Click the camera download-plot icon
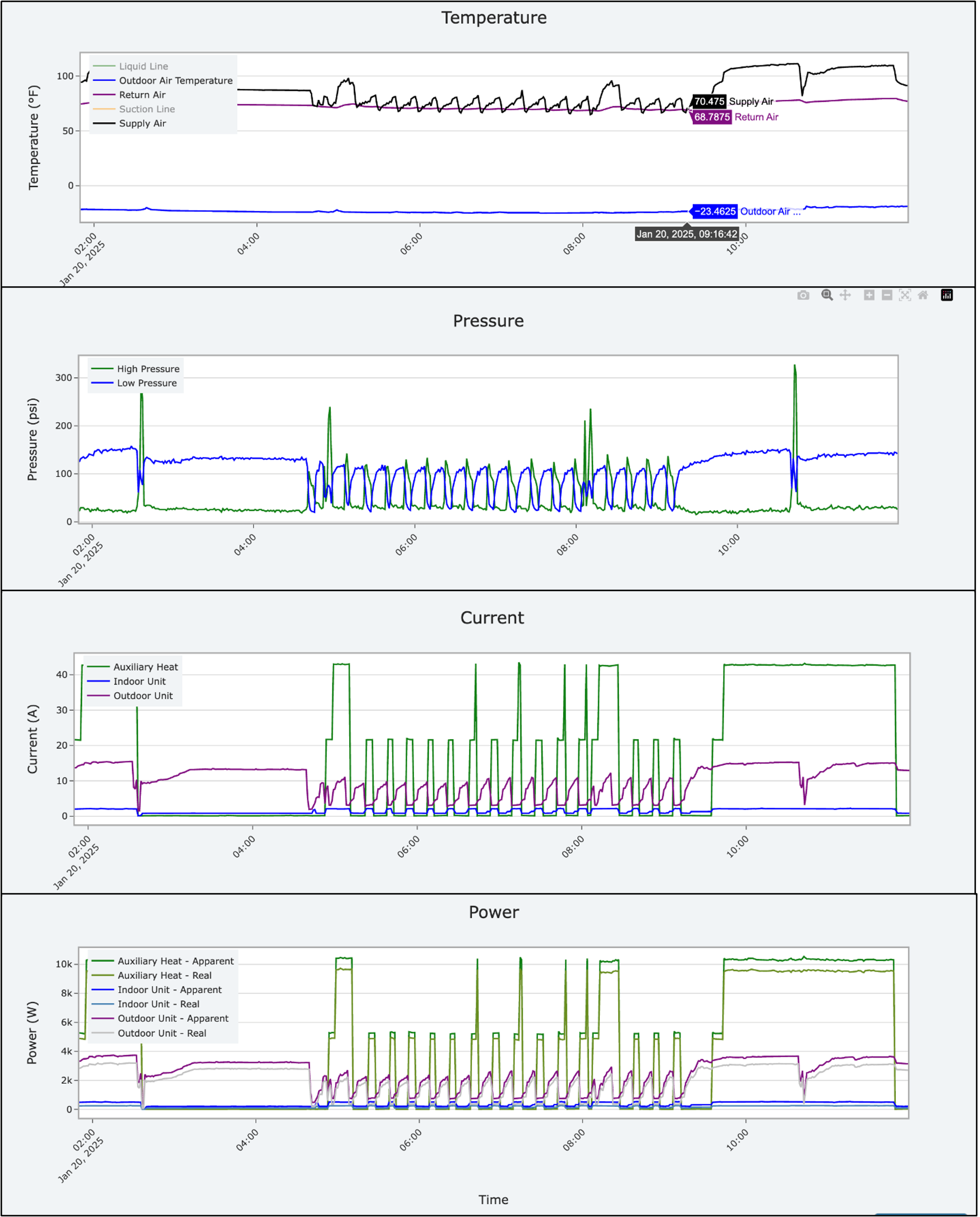This screenshot has height=1217, width=980. pos(803,295)
